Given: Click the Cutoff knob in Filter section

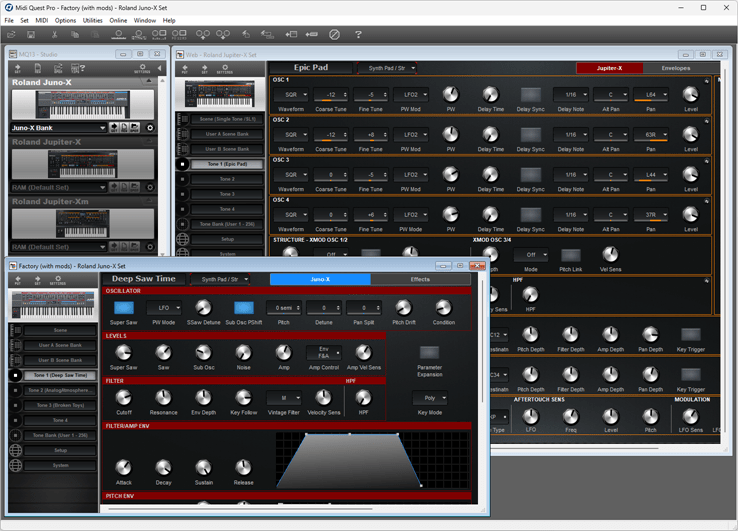Looking at the screenshot, I should tap(124, 398).
